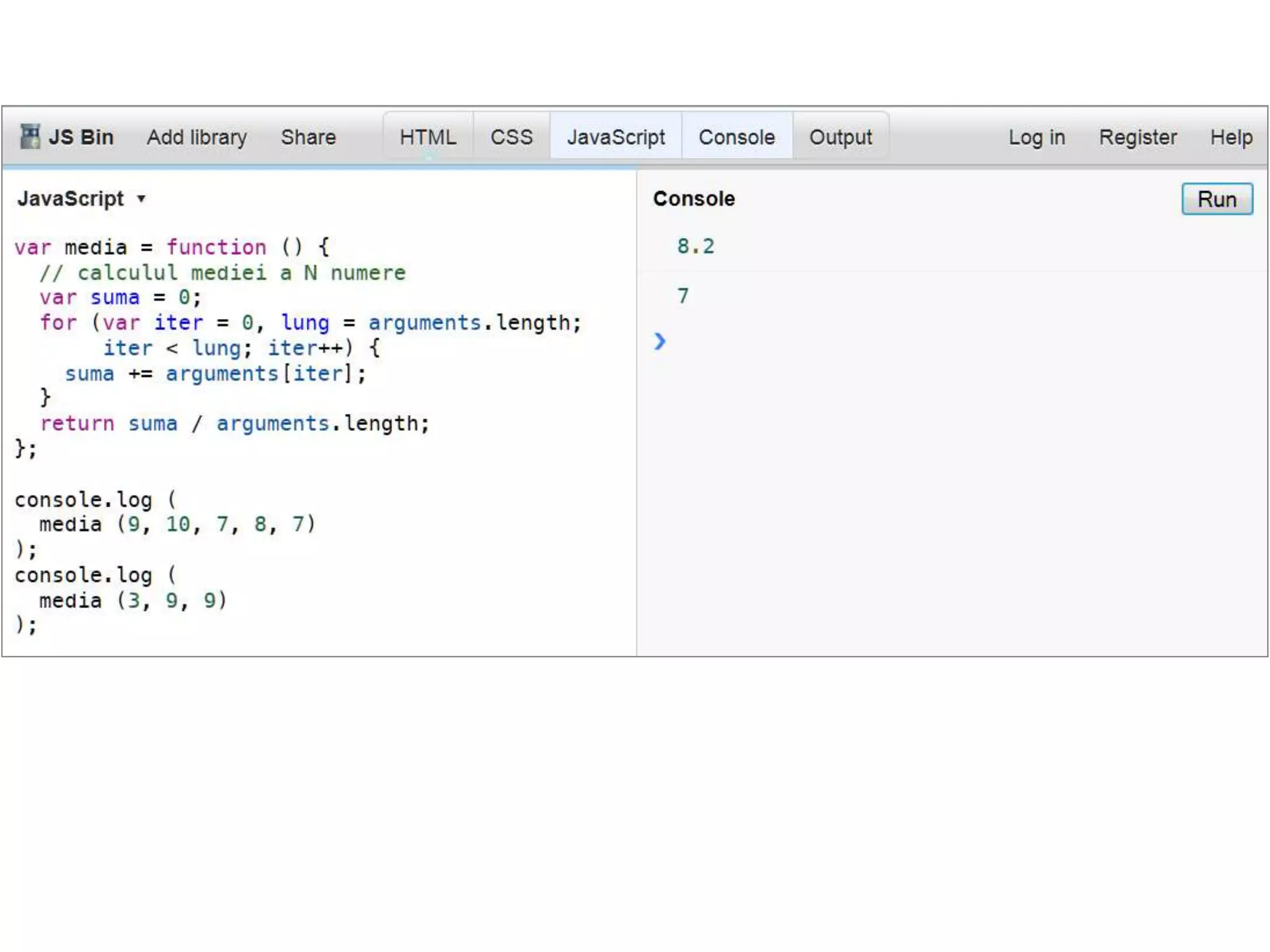Toggle the JavaScript panel tab

tap(616, 137)
